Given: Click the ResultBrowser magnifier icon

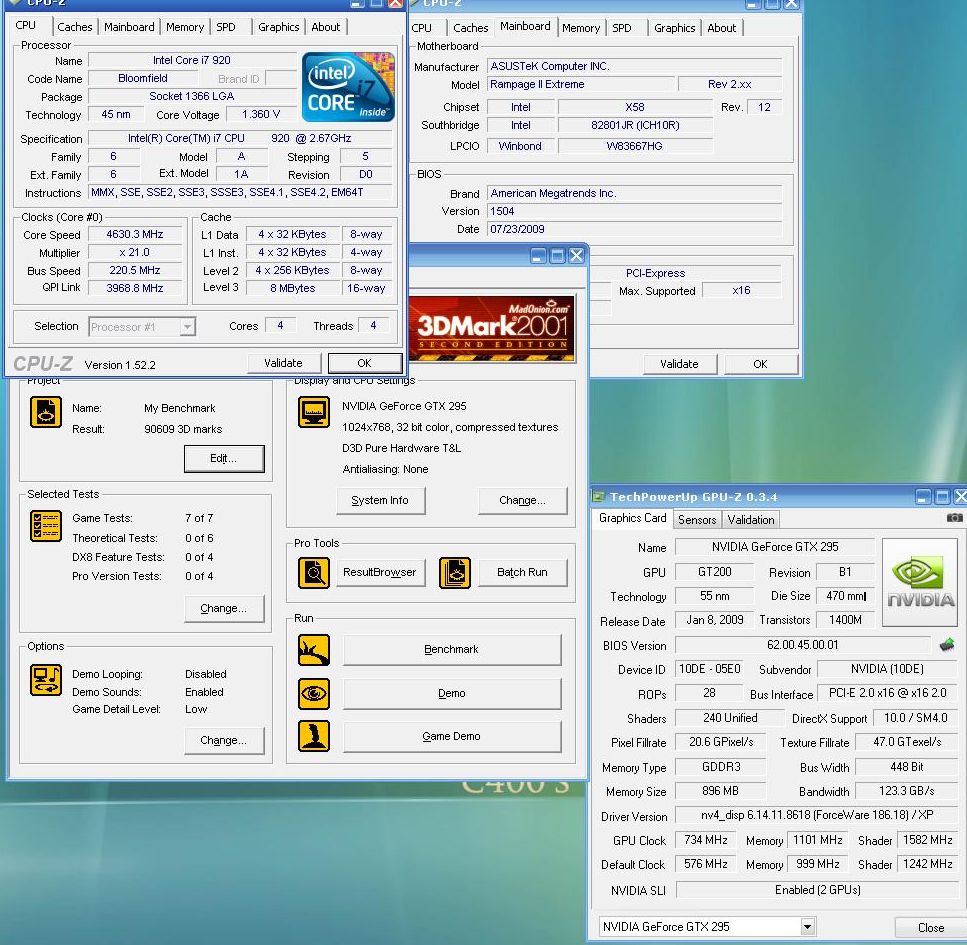Looking at the screenshot, I should tap(314, 572).
